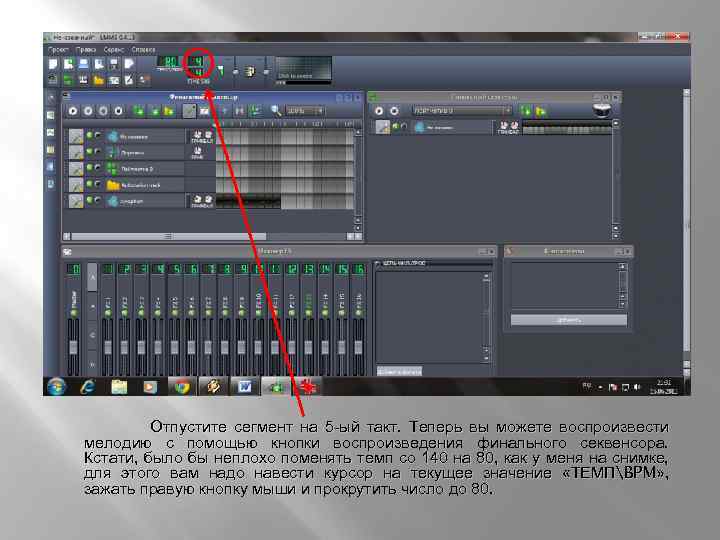Viewport: 720px width, 540px height.
Task: Open the Song Editor zoom percentage dropdown
Action: tap(304, 111)
